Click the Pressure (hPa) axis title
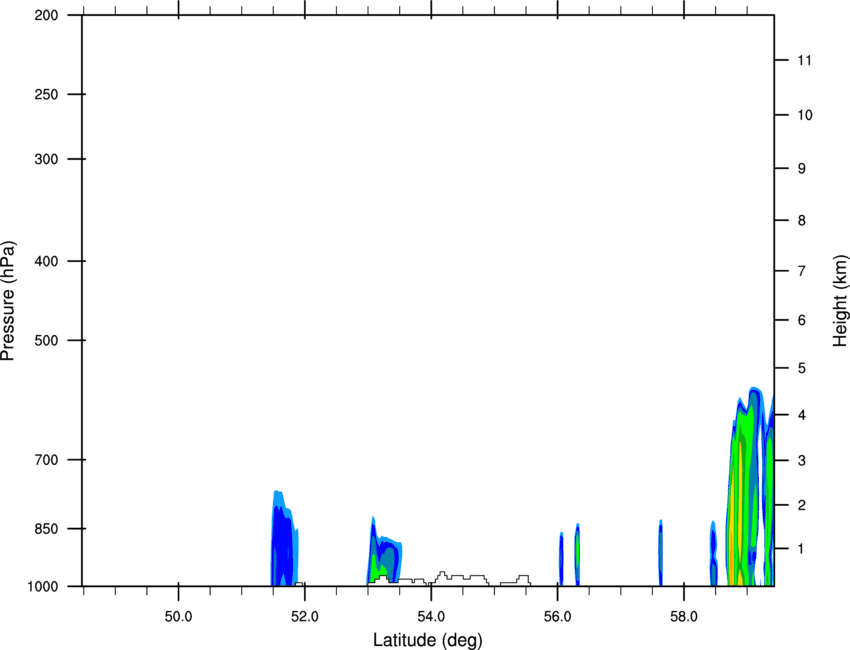This screenshot has width=850, height=650. pyautogui.click(x=8, y=301)
